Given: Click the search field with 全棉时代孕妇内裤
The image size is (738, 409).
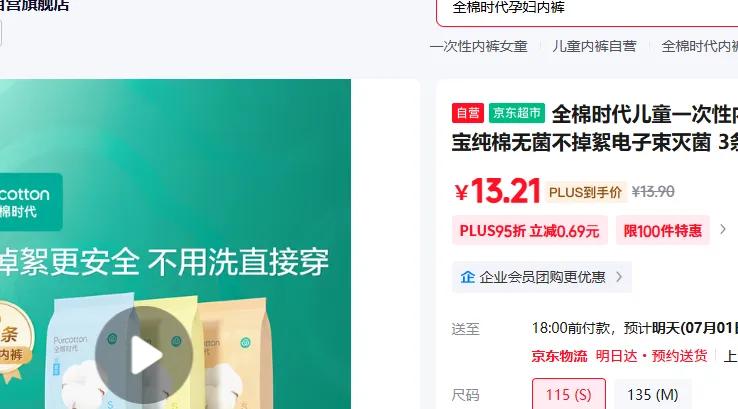Looking at the screenshot, I should pos(587,10).
